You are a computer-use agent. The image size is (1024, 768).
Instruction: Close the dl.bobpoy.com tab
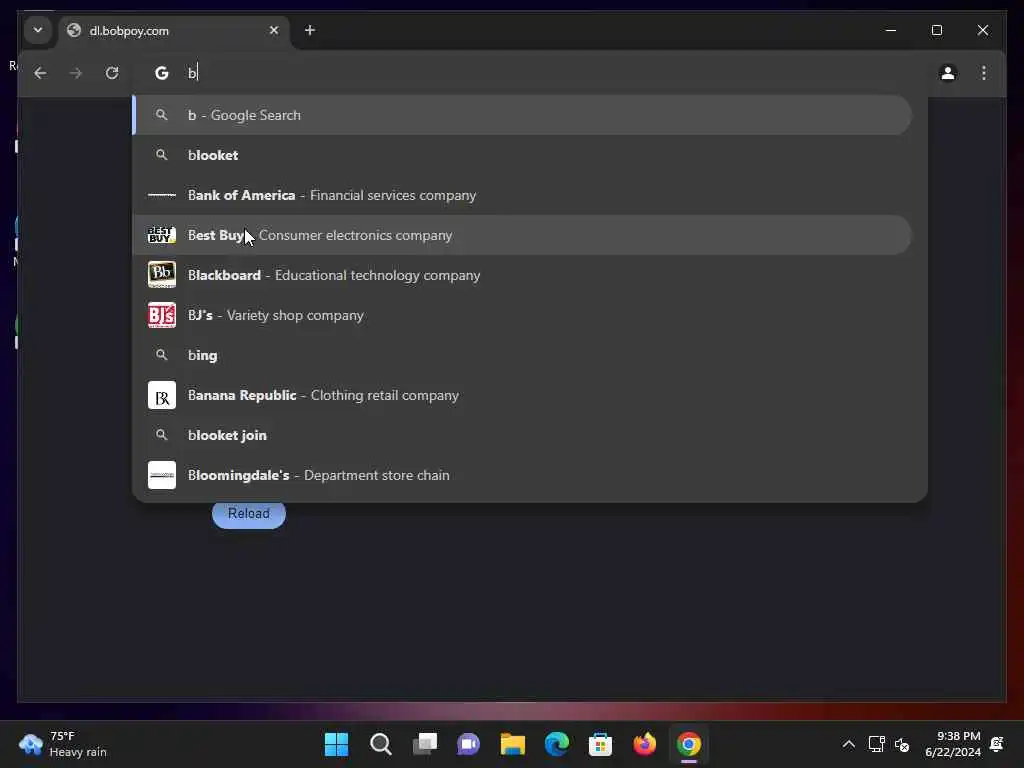(274, 30)
